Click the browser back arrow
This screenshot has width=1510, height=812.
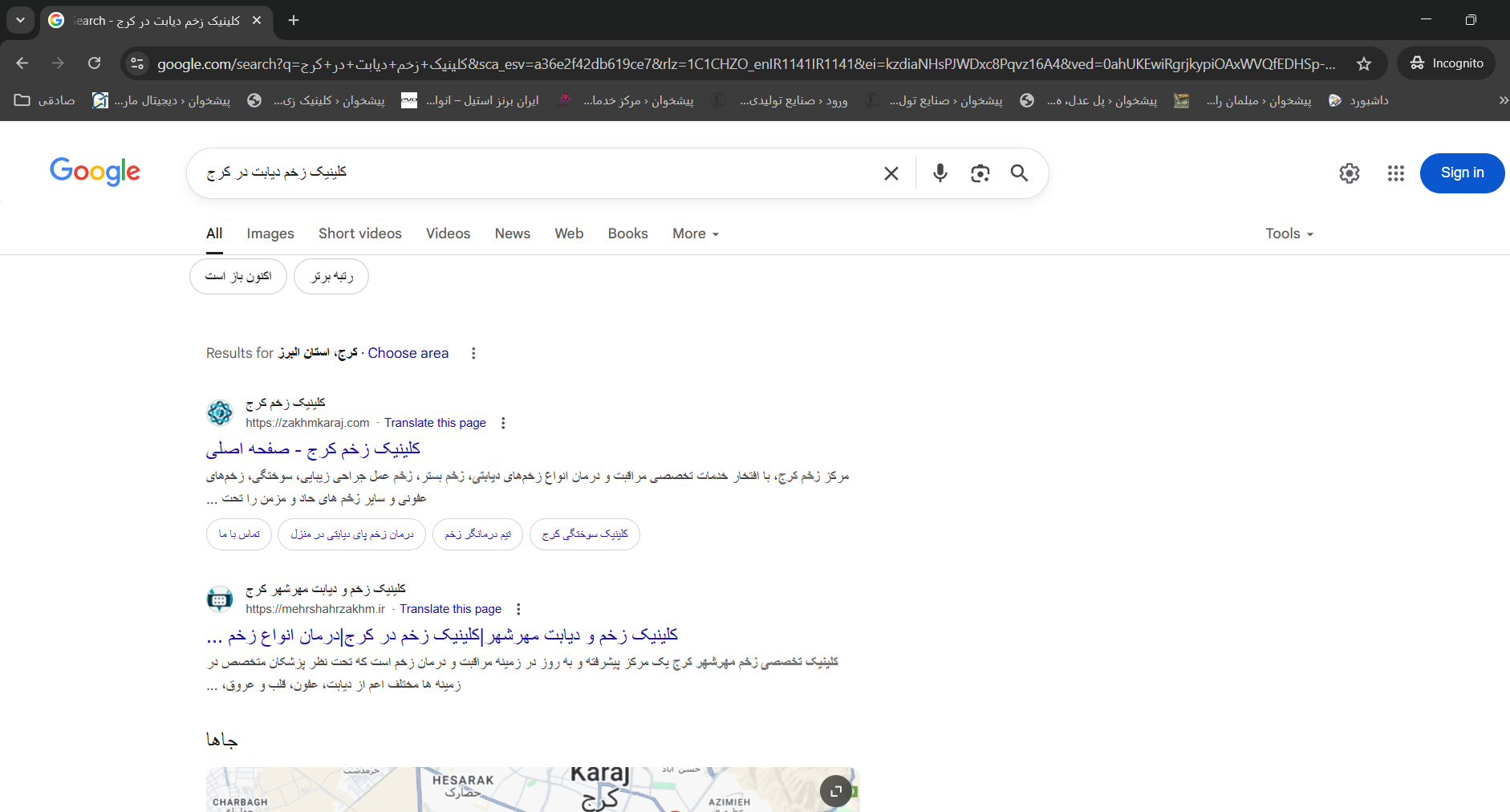click(22, 63)
